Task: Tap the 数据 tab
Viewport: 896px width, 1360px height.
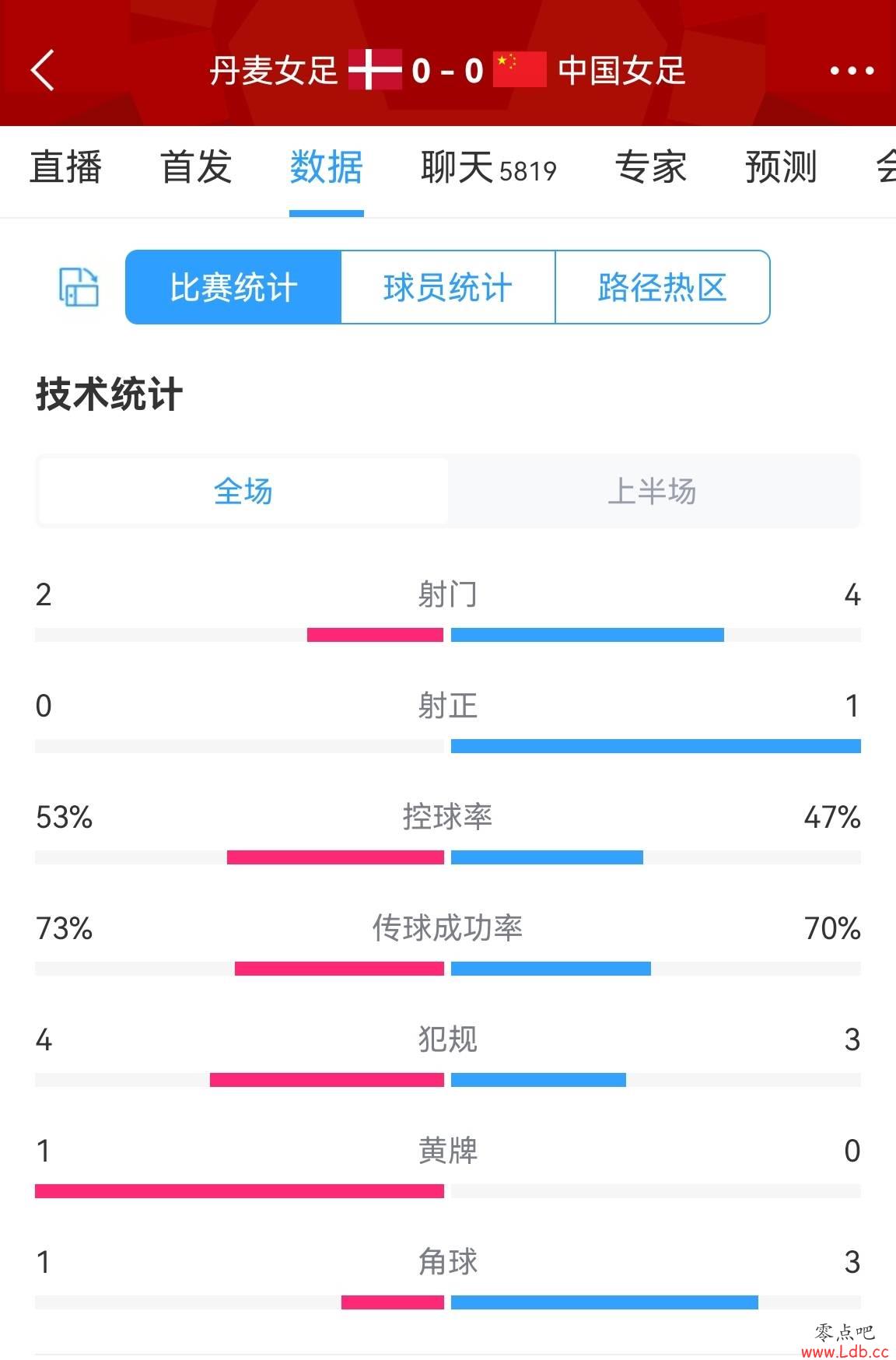Action: pyautogui.click(x=327, y=167)
